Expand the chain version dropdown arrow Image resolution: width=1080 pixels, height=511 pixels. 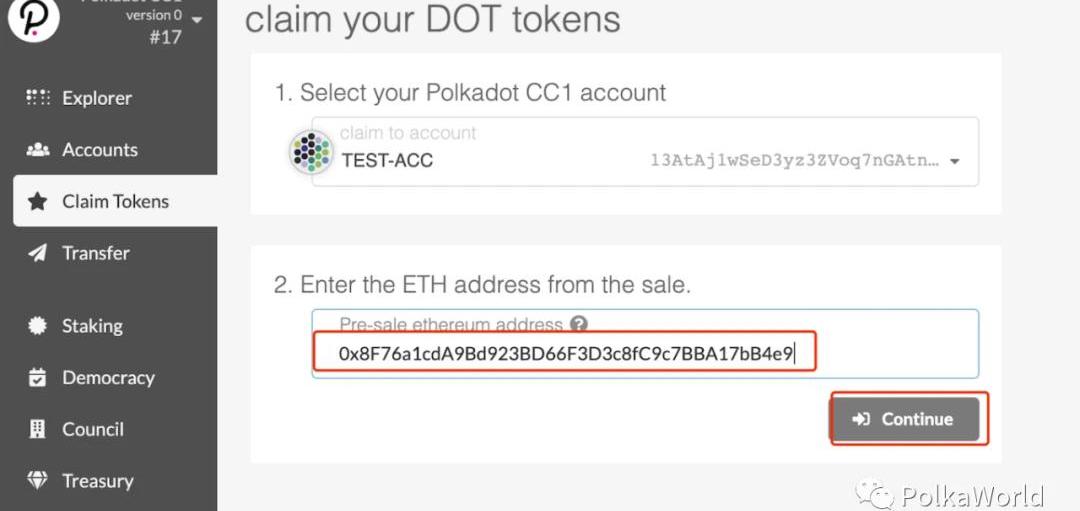tap(197, 20)
